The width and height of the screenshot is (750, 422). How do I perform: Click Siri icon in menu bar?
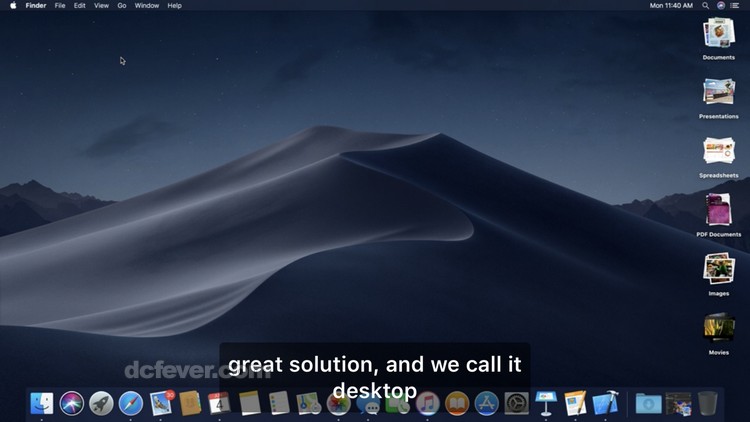[721, 6]
